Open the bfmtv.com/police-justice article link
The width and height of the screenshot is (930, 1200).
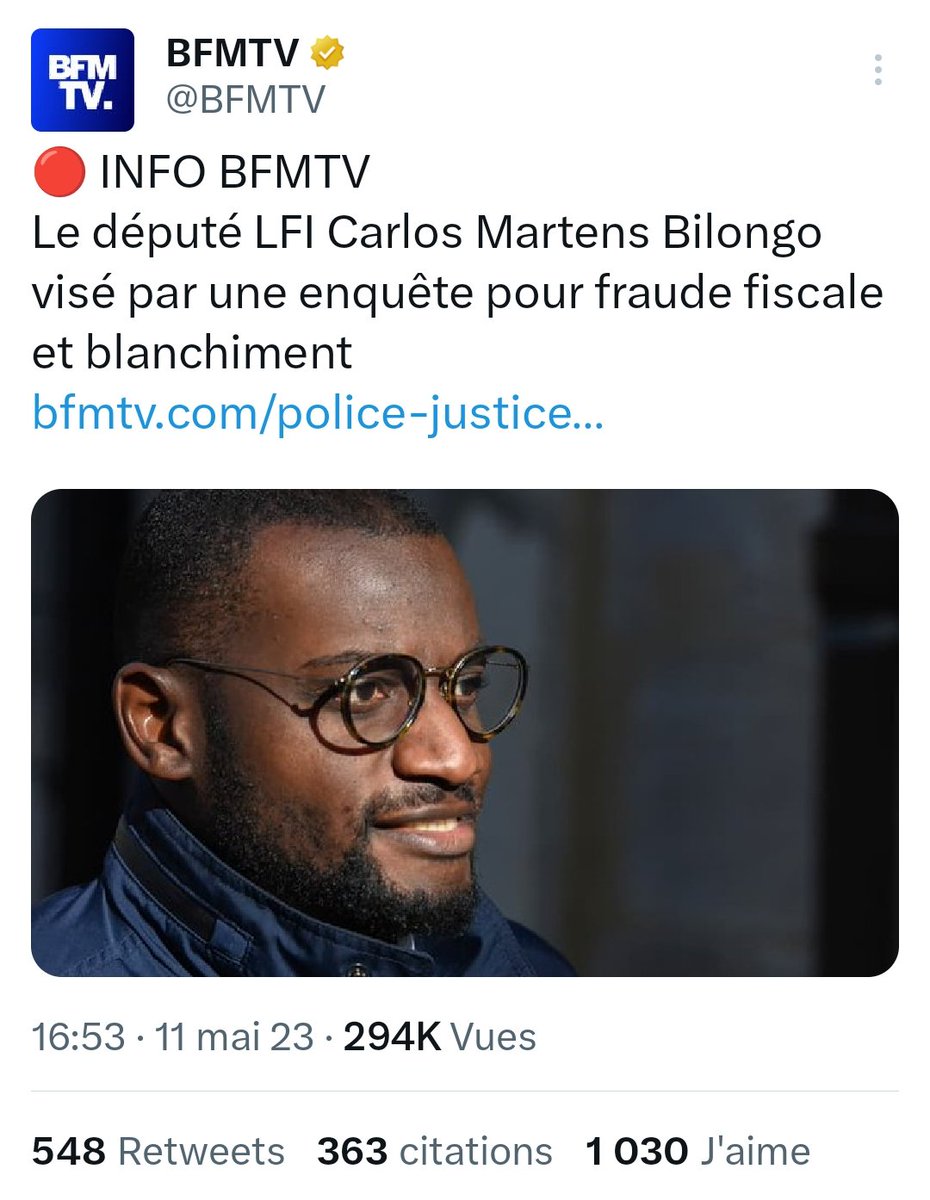point(318,411)
